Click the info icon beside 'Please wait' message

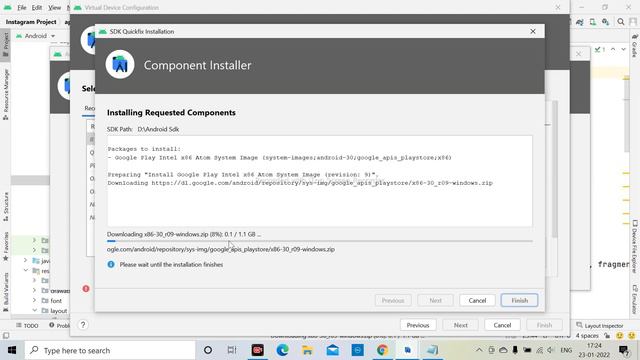click(x=111, y=264)
